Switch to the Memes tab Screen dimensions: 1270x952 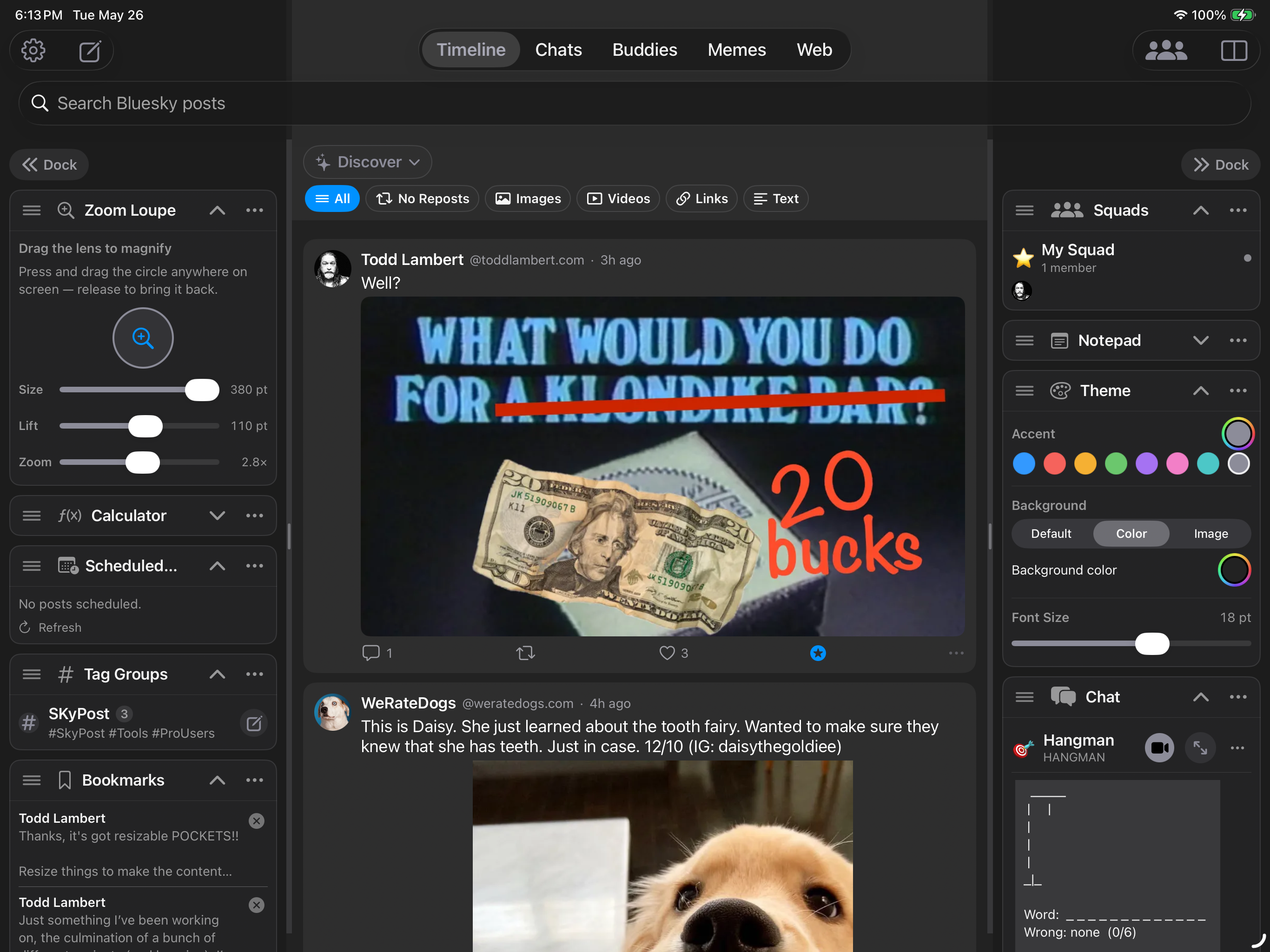[737, 49]
